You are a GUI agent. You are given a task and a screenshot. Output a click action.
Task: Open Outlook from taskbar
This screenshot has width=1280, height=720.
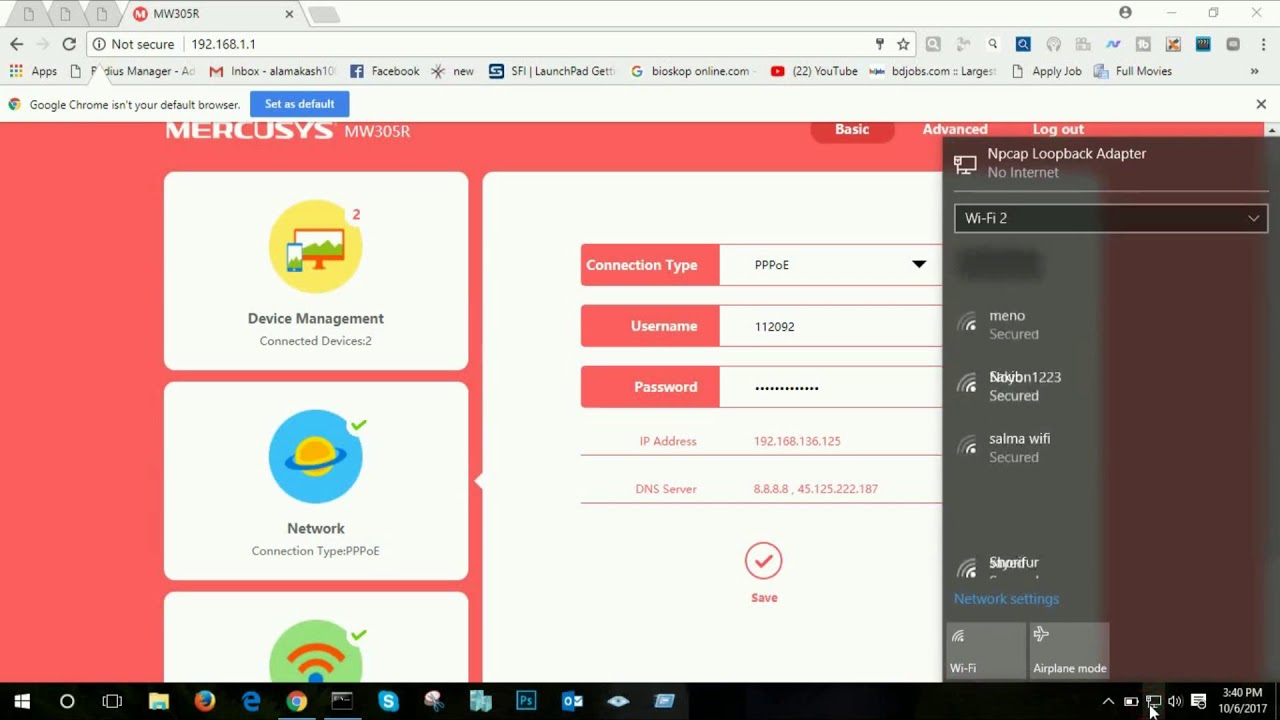pos(572,701)
